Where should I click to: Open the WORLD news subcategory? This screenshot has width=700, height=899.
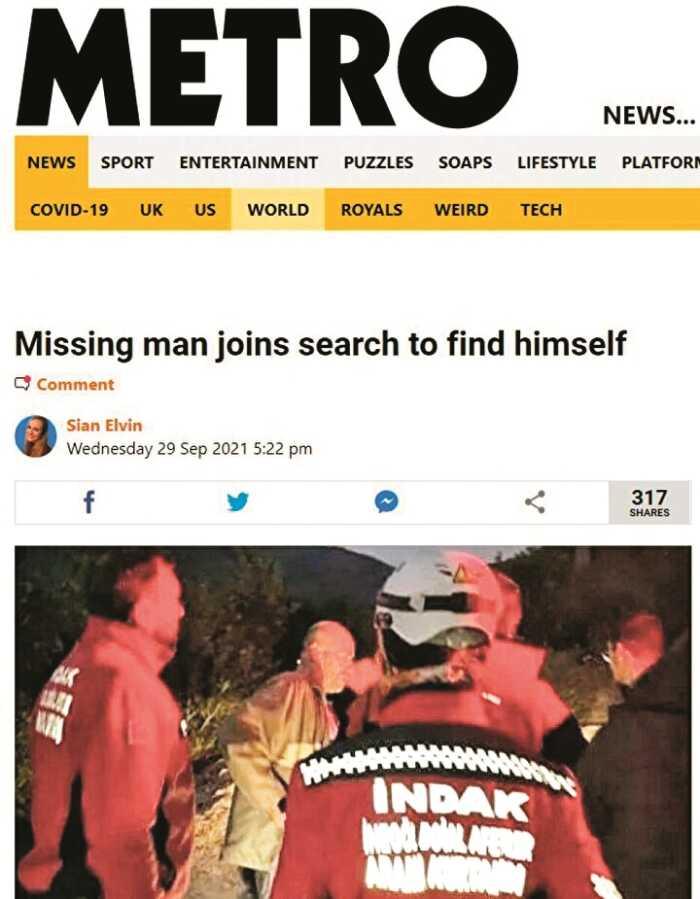[278, 210]
